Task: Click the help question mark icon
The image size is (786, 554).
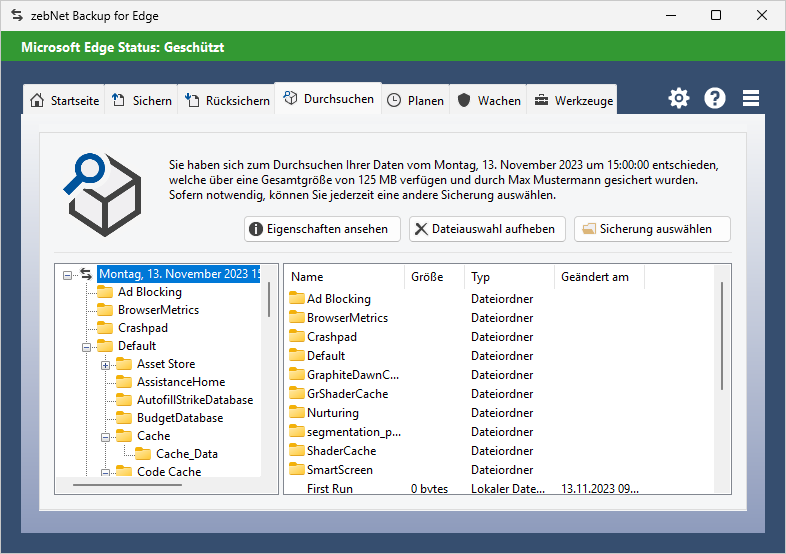Action: (715, 98)
